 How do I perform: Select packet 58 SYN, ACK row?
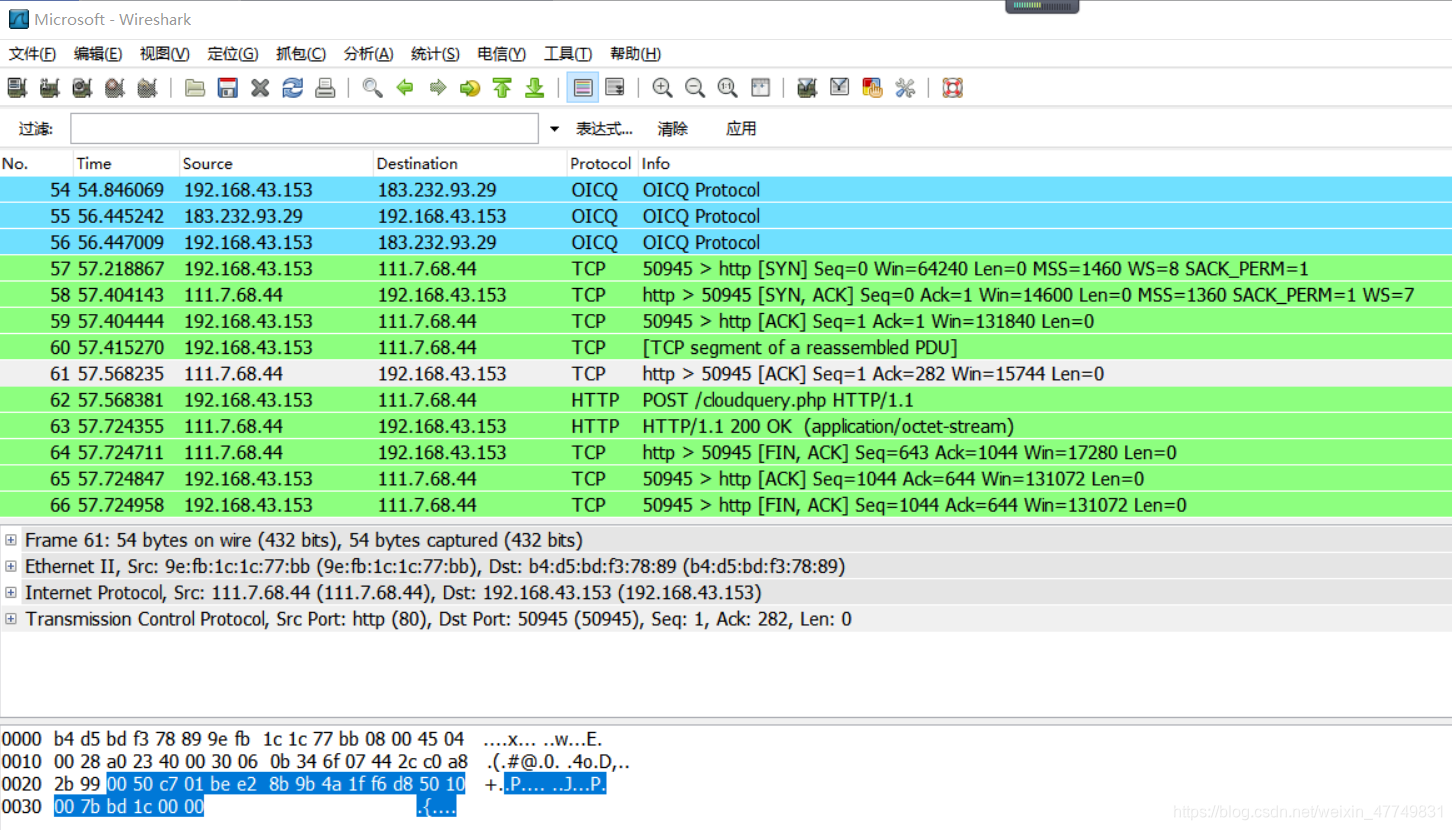point(726,295)
